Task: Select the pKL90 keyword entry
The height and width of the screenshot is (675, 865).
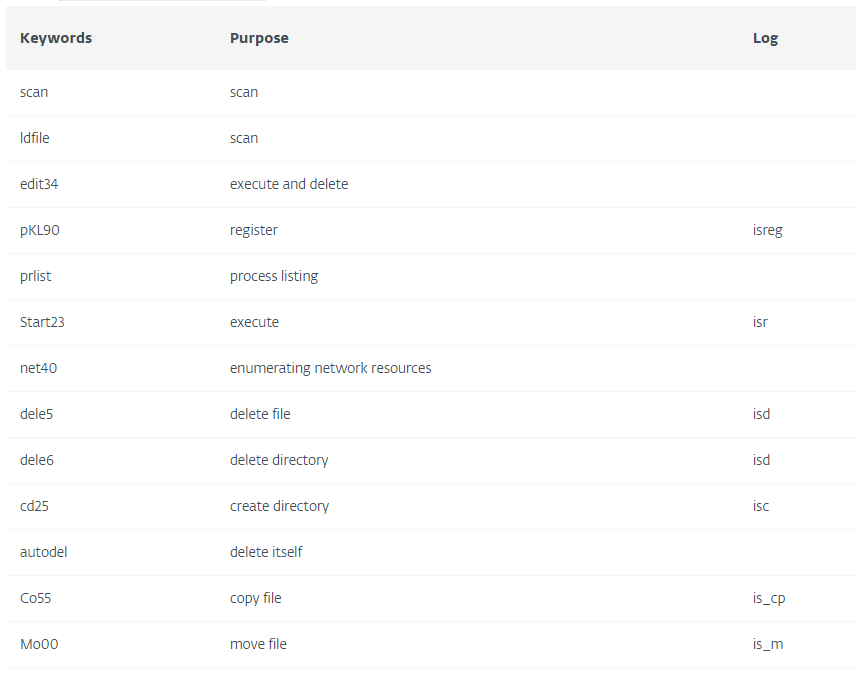Action: (x=40, y=230)
